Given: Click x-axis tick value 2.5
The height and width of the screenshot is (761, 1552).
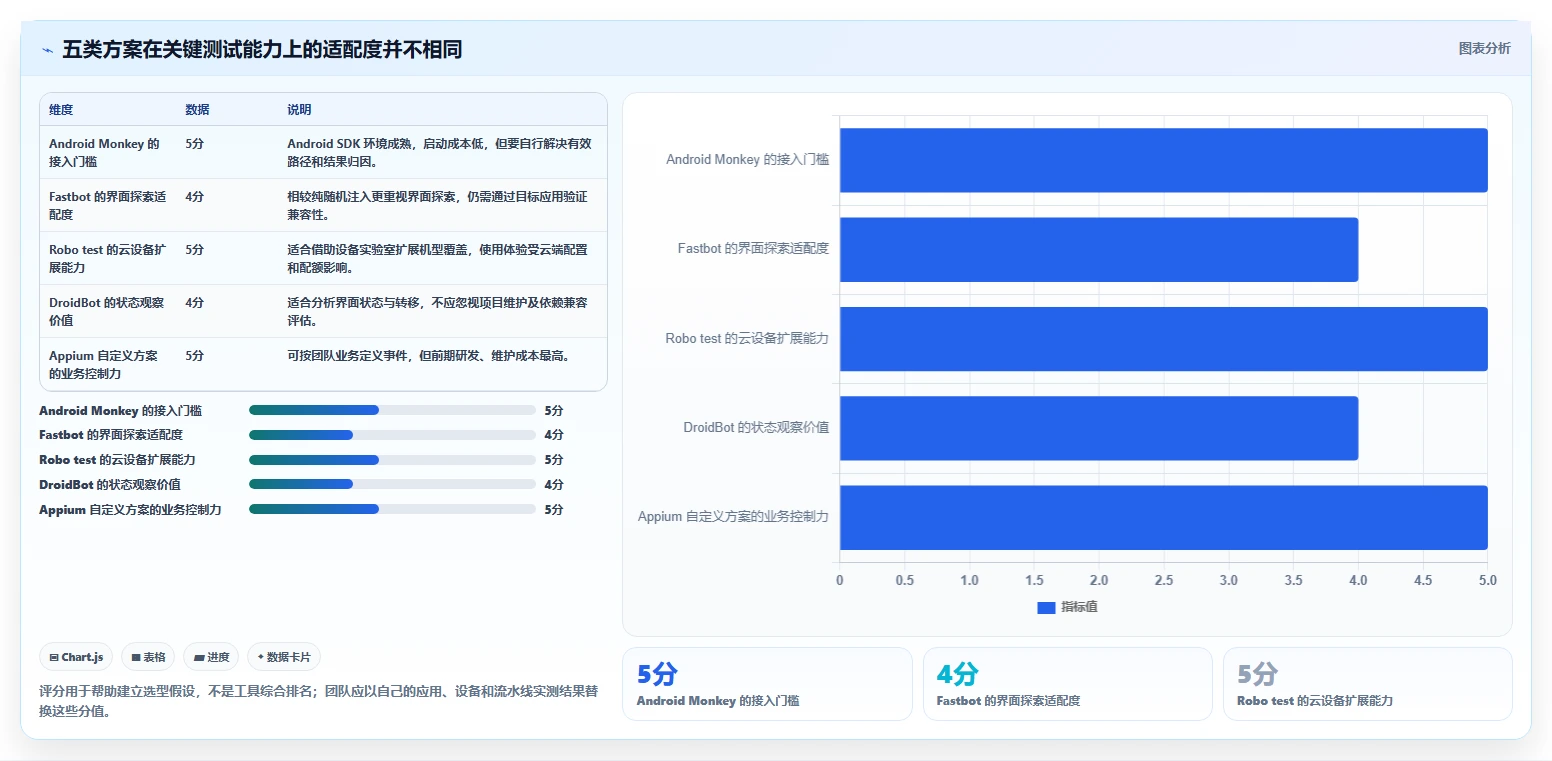Looking at the screenshot, I should (x=1164, y=580).
